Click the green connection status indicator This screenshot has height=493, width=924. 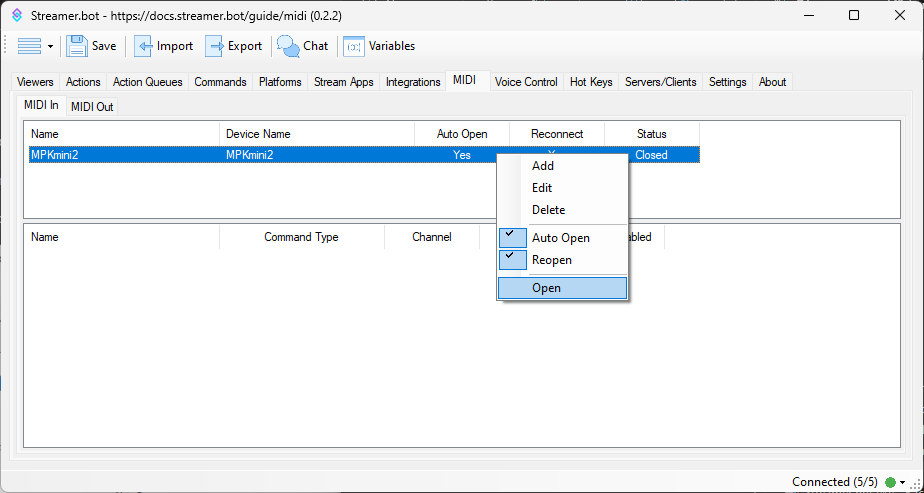(x=890, y=482)
